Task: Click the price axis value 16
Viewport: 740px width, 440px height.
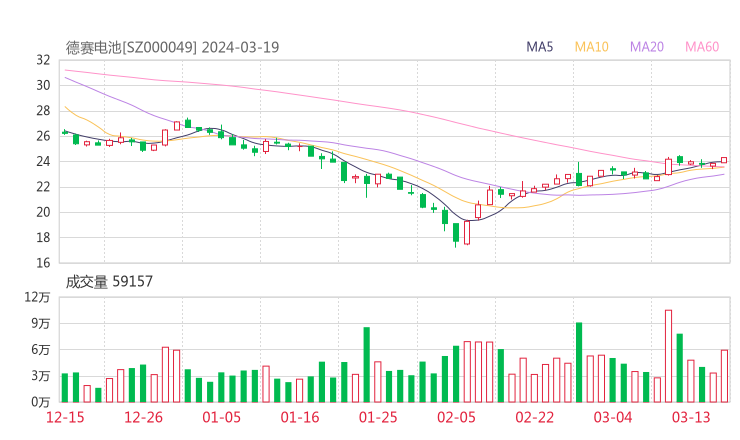Action: pyautogui.click(x=43, y=263)
